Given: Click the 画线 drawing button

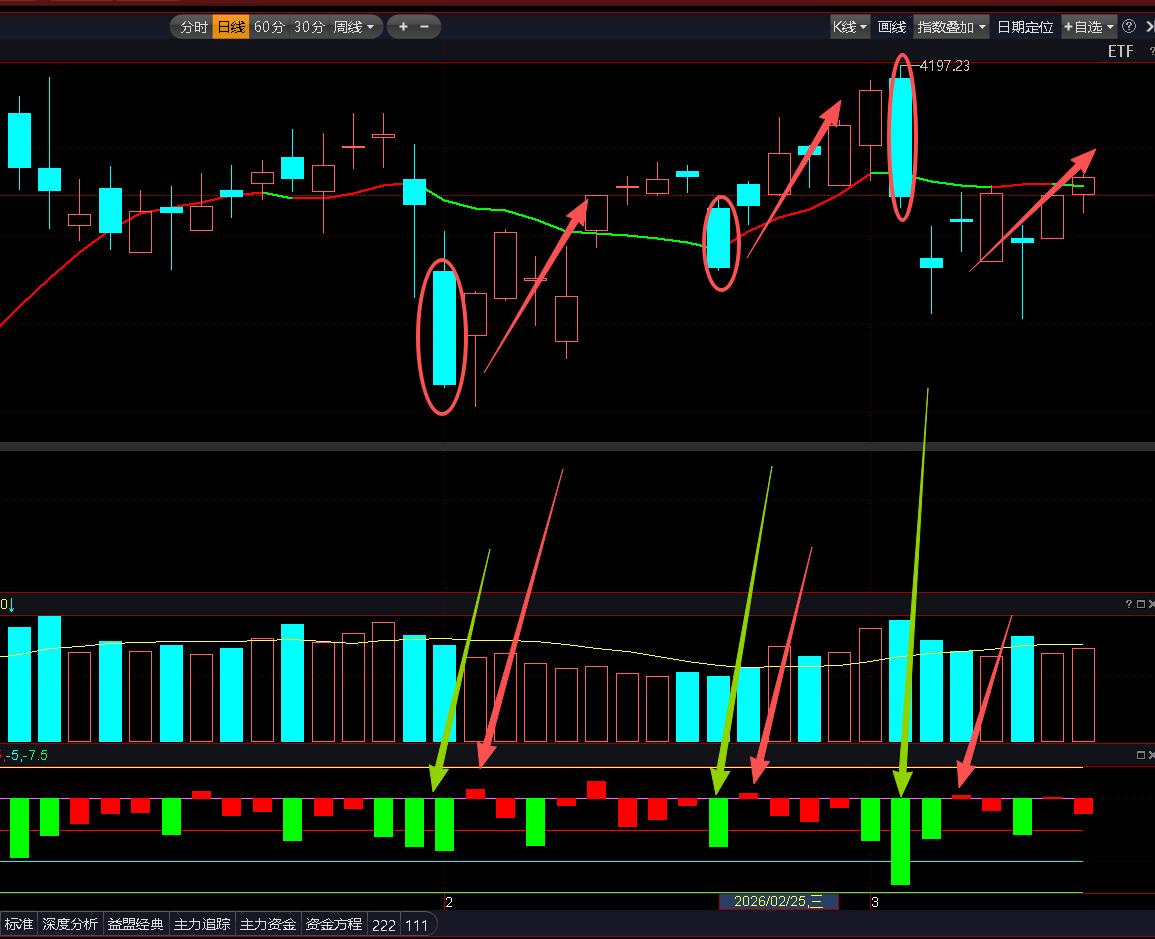Looking at the screenshot, I should coord(891,27).
